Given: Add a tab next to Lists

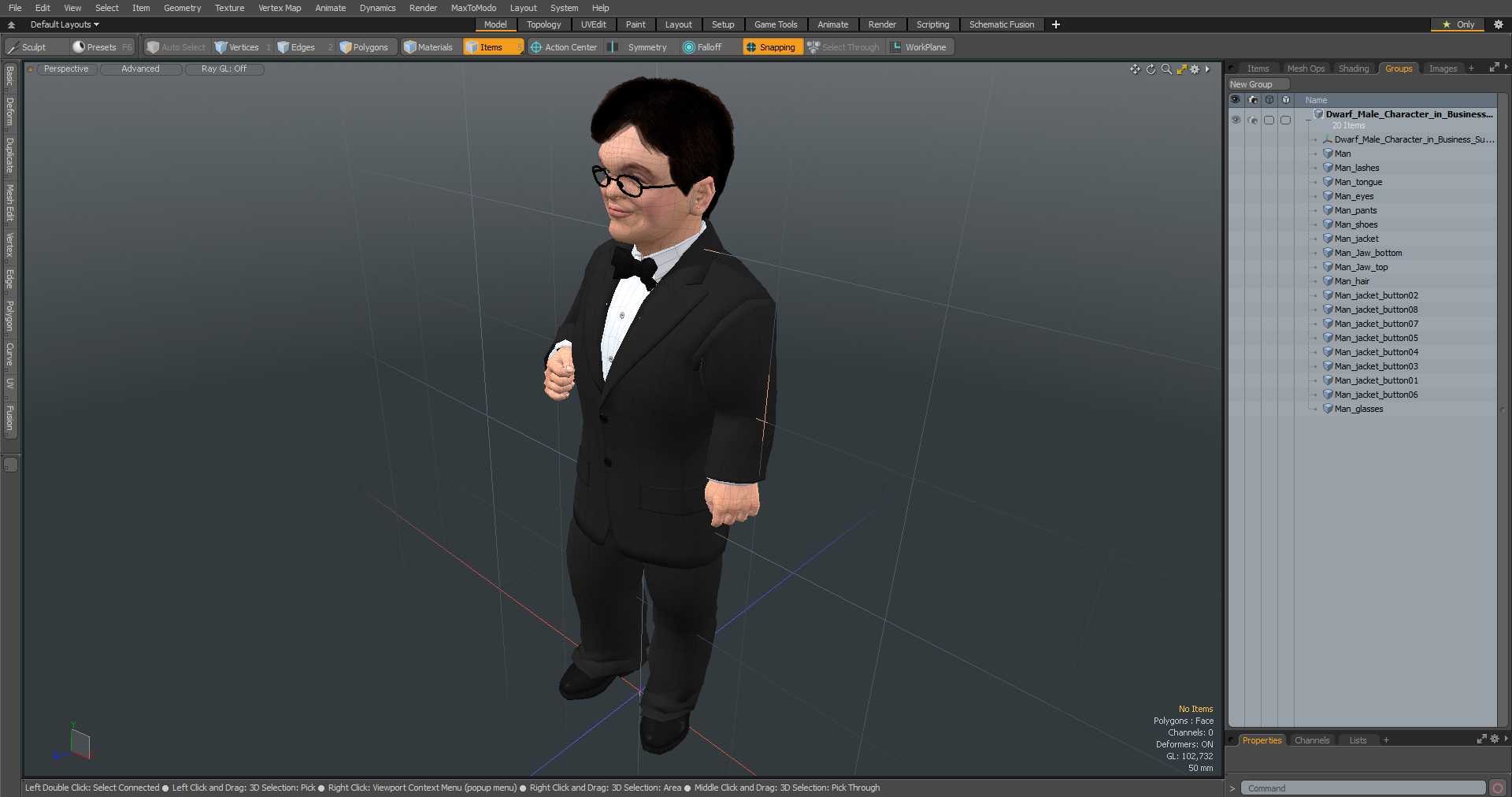Looking at the screenshot, I should tap(1386, 740).
